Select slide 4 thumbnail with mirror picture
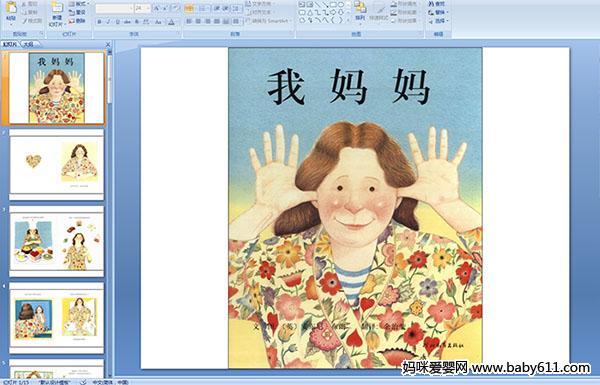 [57, 318]
